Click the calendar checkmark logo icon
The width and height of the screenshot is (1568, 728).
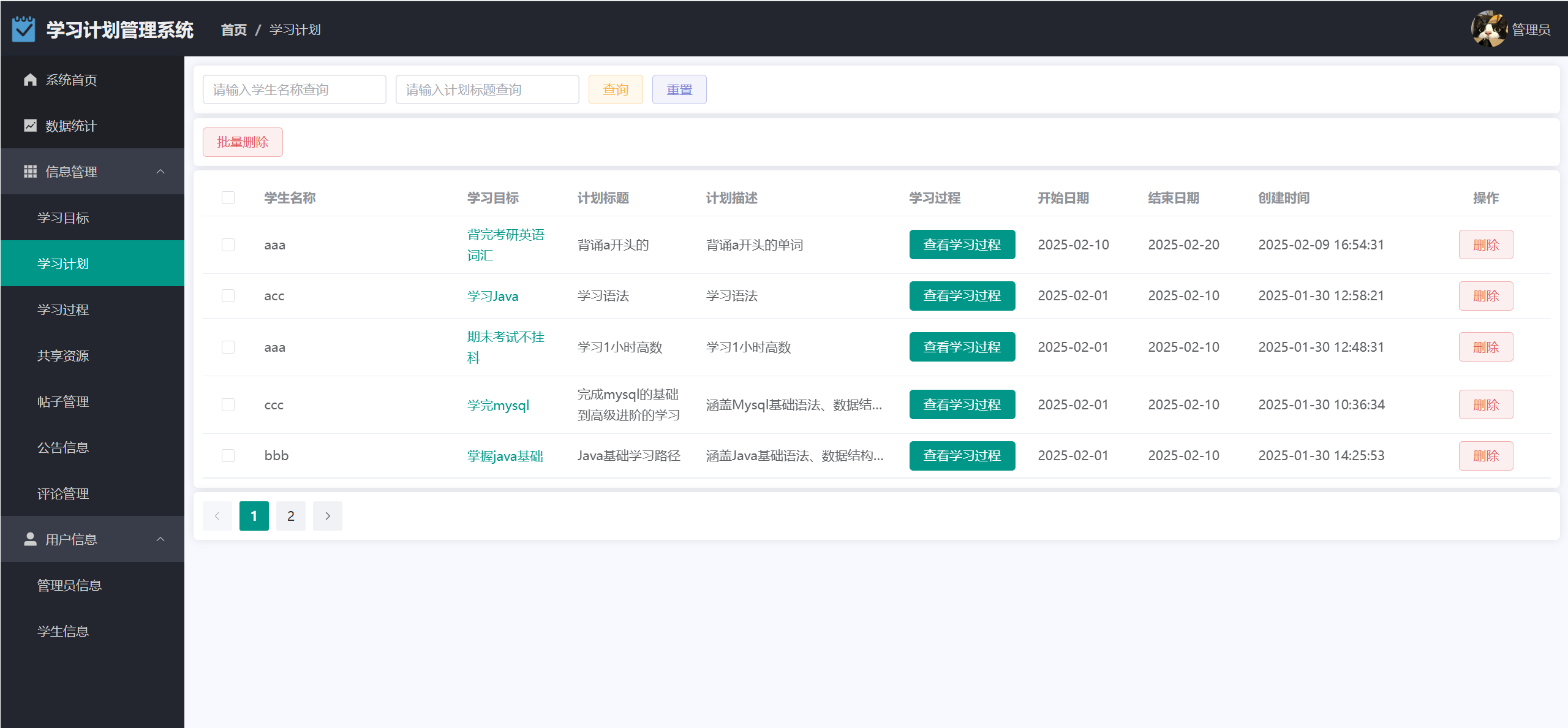pos(23,29)
